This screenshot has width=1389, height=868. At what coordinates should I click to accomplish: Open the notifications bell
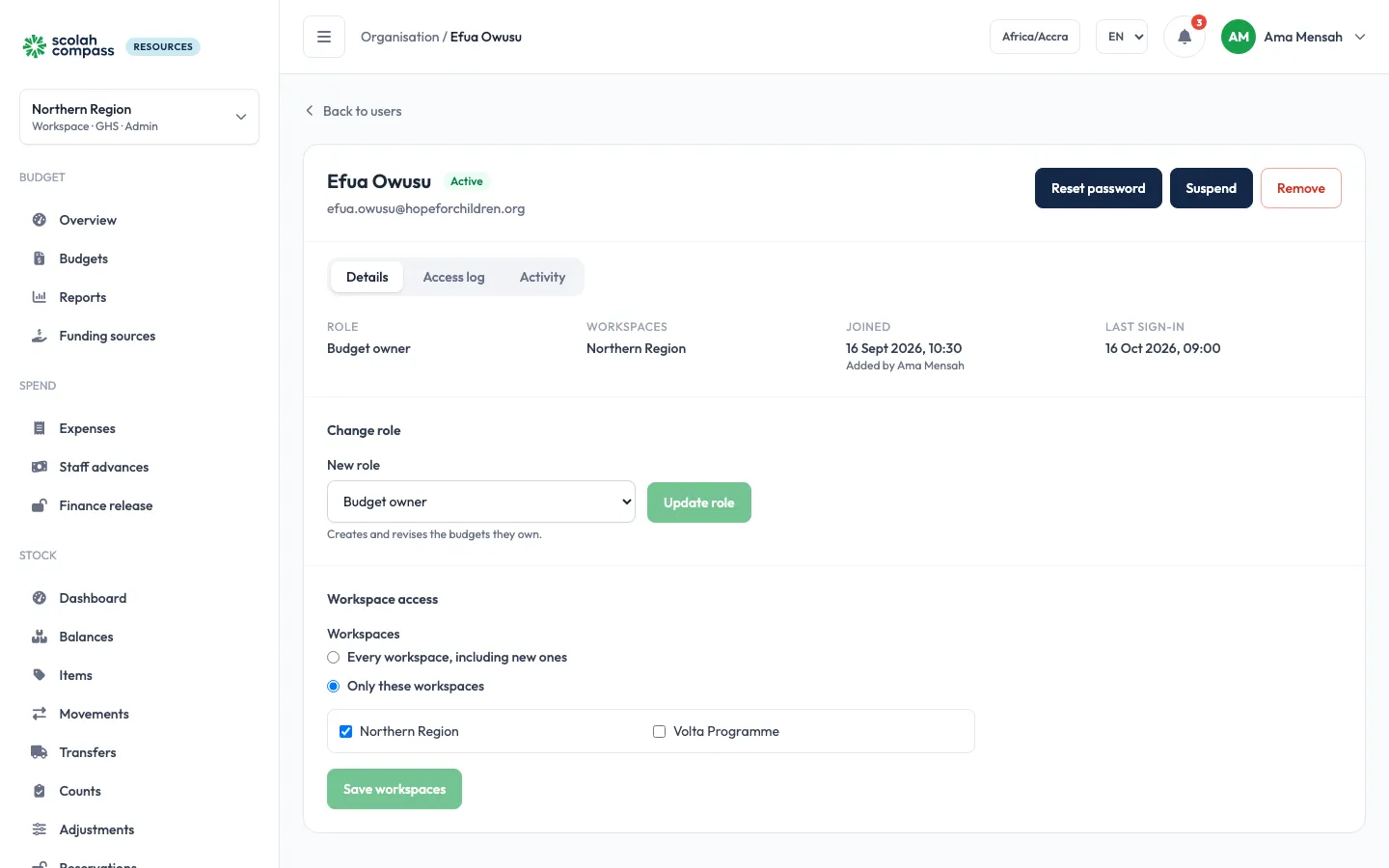1185,37
